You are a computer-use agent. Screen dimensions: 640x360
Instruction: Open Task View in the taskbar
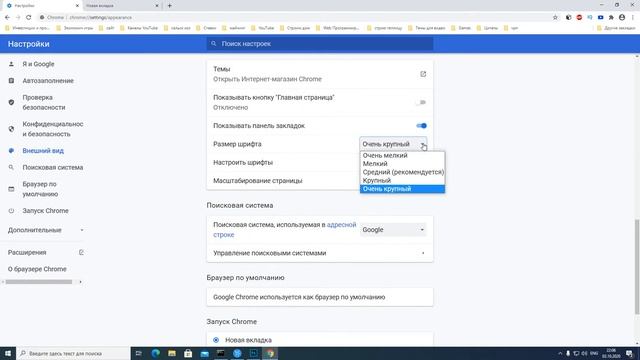coord(138,353)
